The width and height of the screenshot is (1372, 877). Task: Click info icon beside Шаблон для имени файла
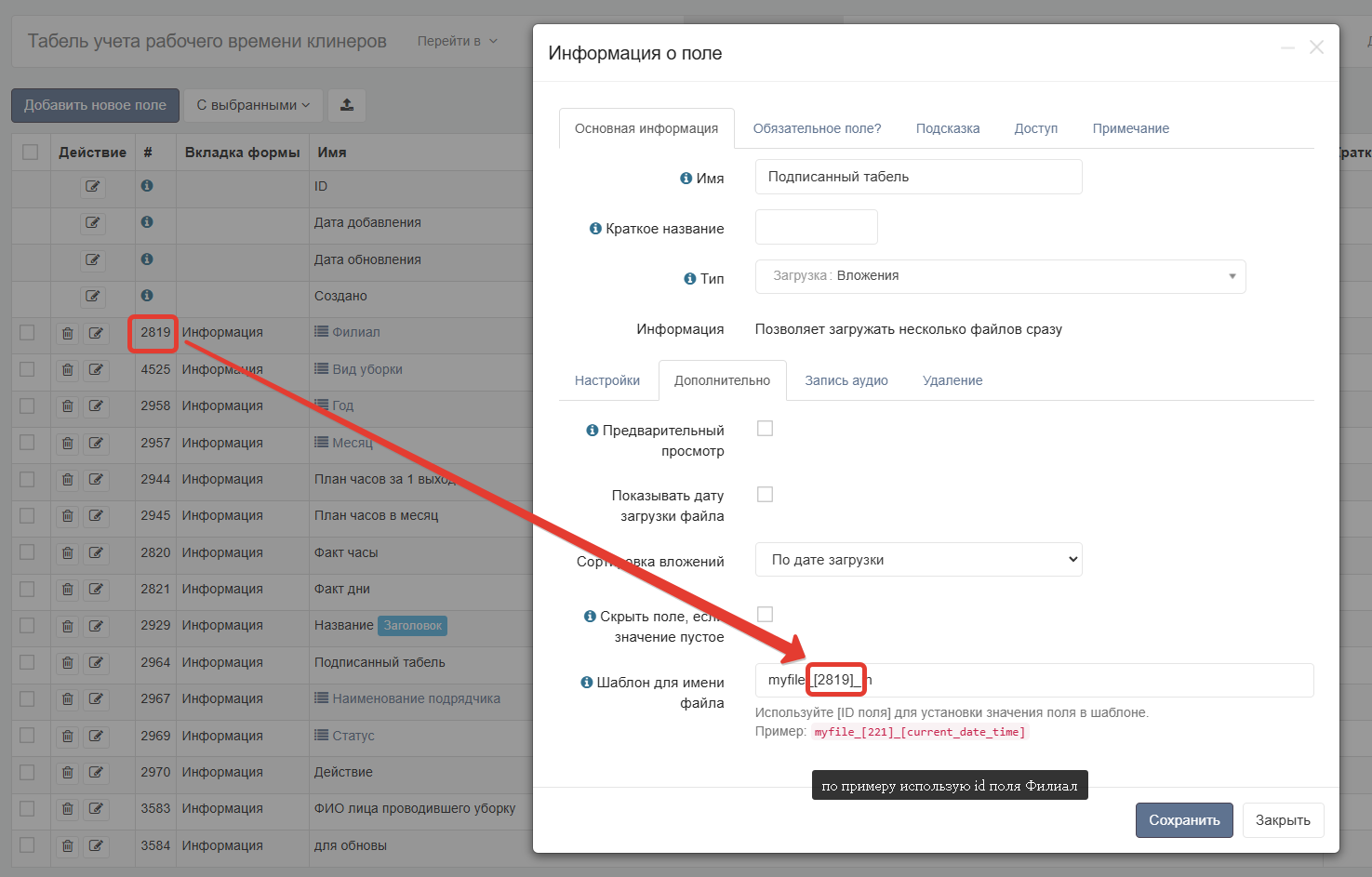[x=587, y=683]
